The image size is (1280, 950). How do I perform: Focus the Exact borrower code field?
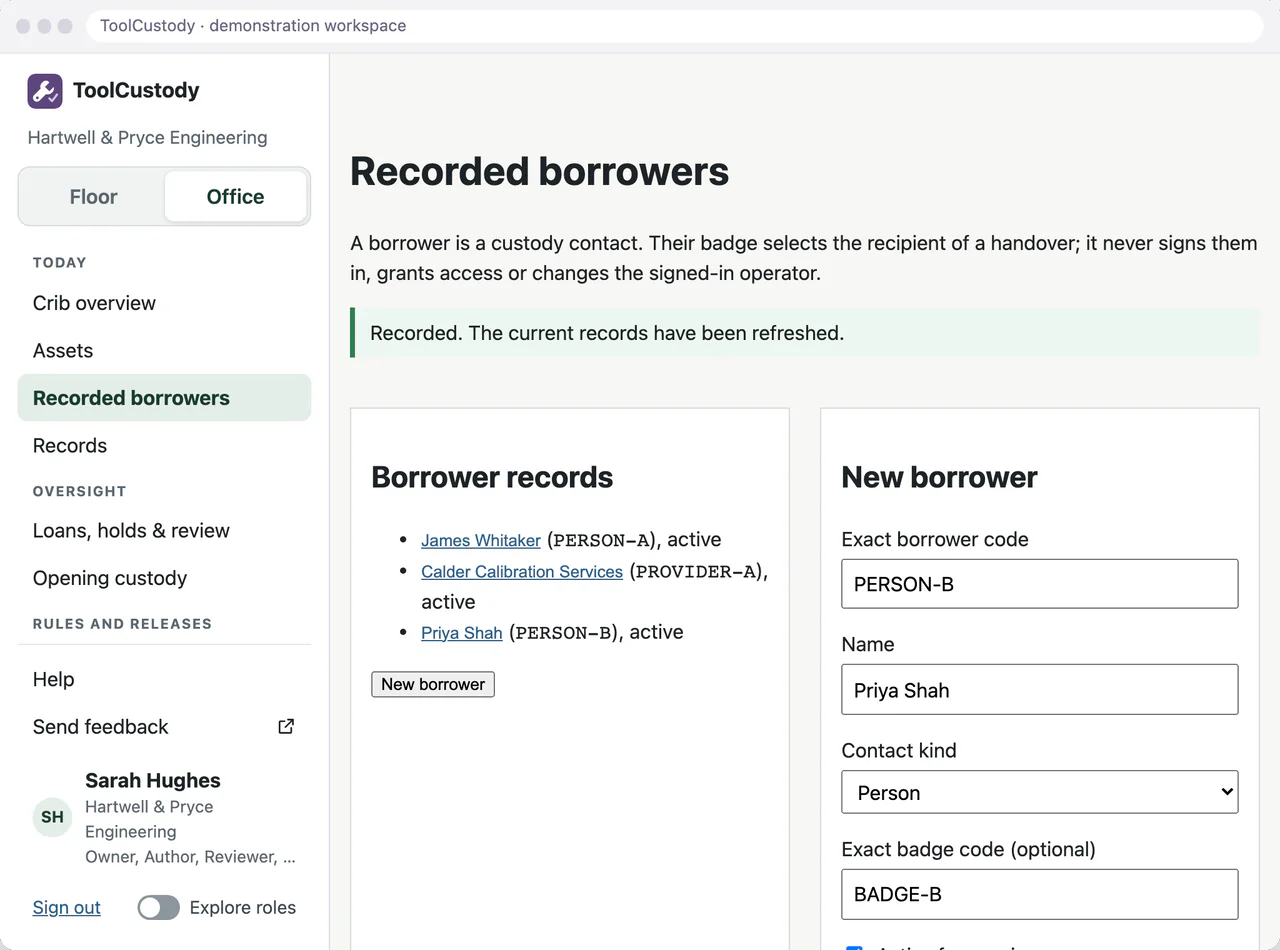coord(1040,584)
